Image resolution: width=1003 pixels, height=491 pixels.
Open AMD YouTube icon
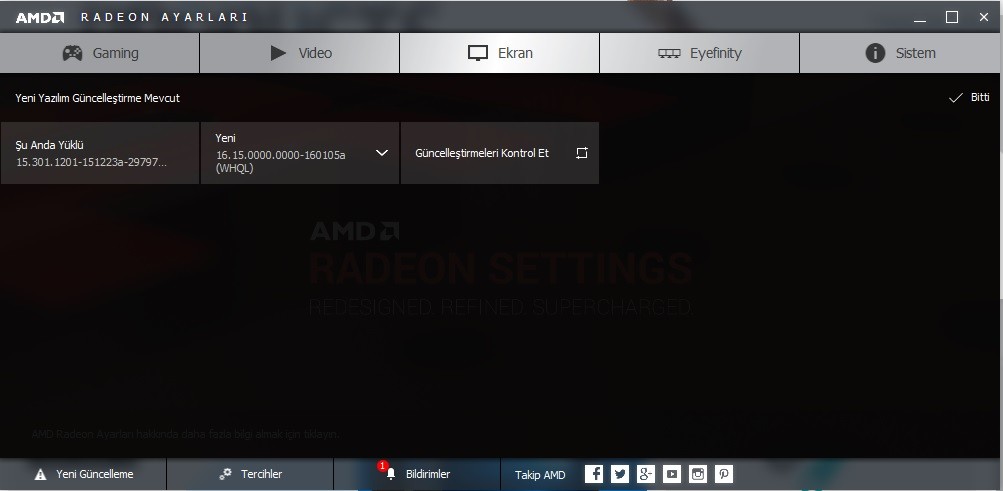(672, 474)
